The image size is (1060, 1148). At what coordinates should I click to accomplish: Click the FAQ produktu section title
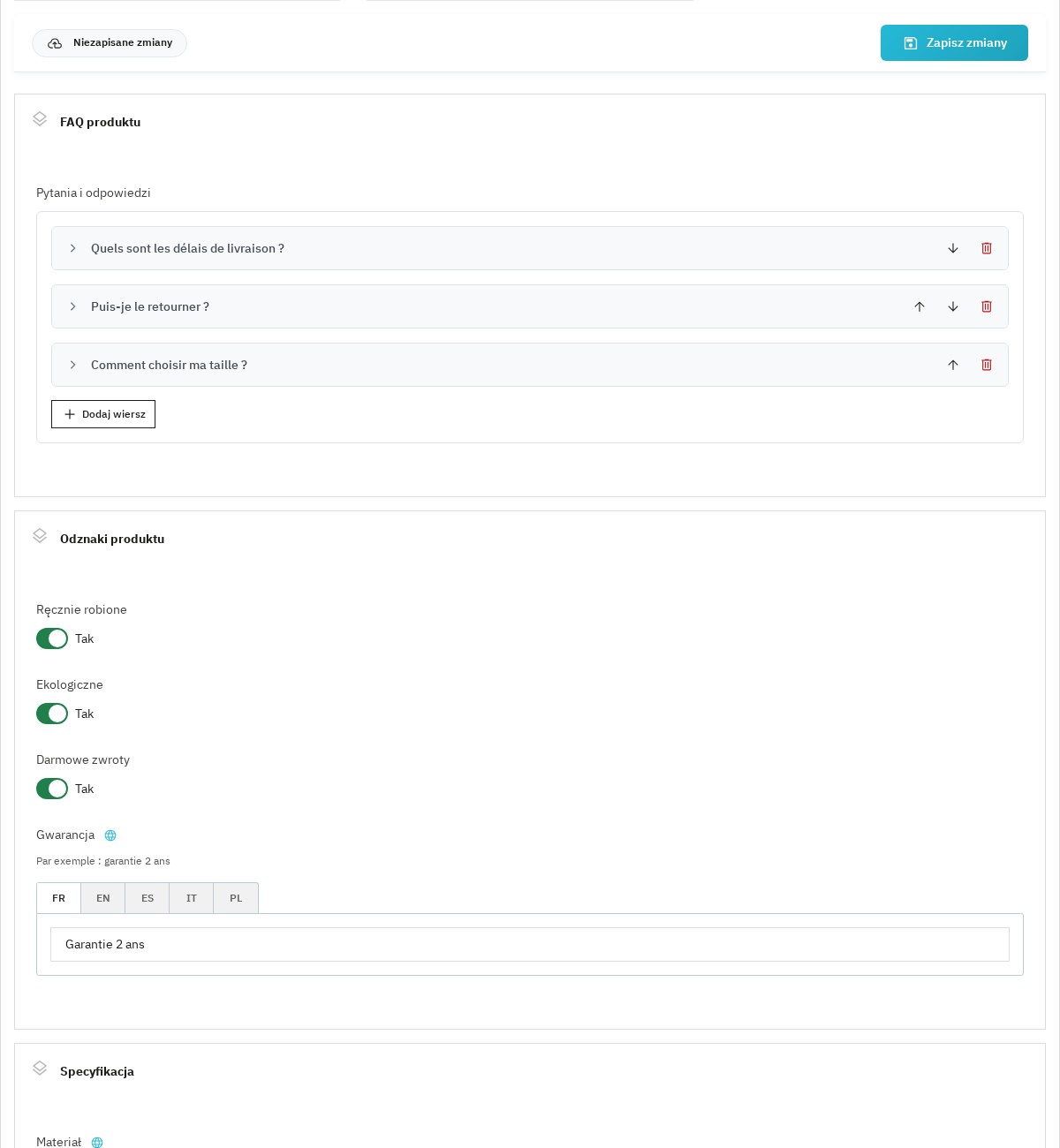click(101, 122)
